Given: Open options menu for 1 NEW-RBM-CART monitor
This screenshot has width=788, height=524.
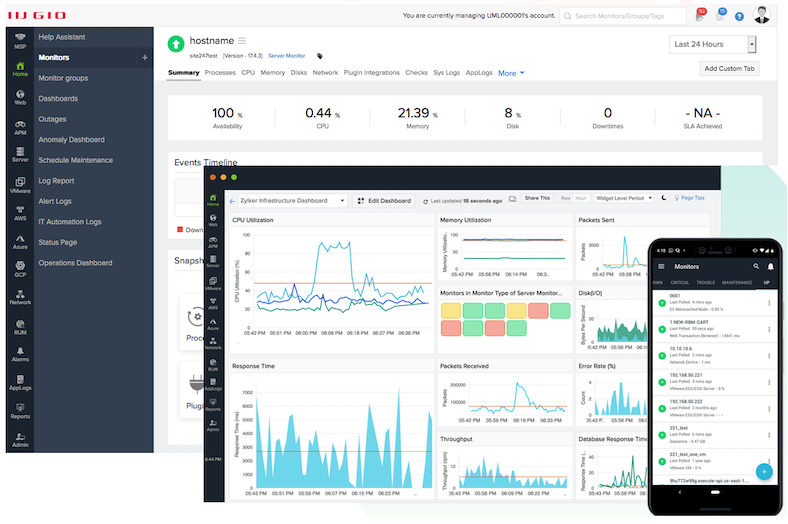Looking at the screenshot, I should click(769, 330).
